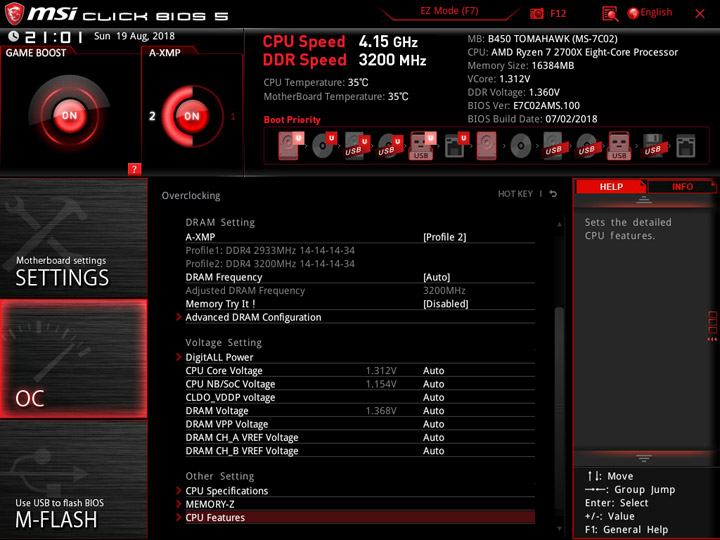Open the SETTINGS motherboard section

pos(73,238)
